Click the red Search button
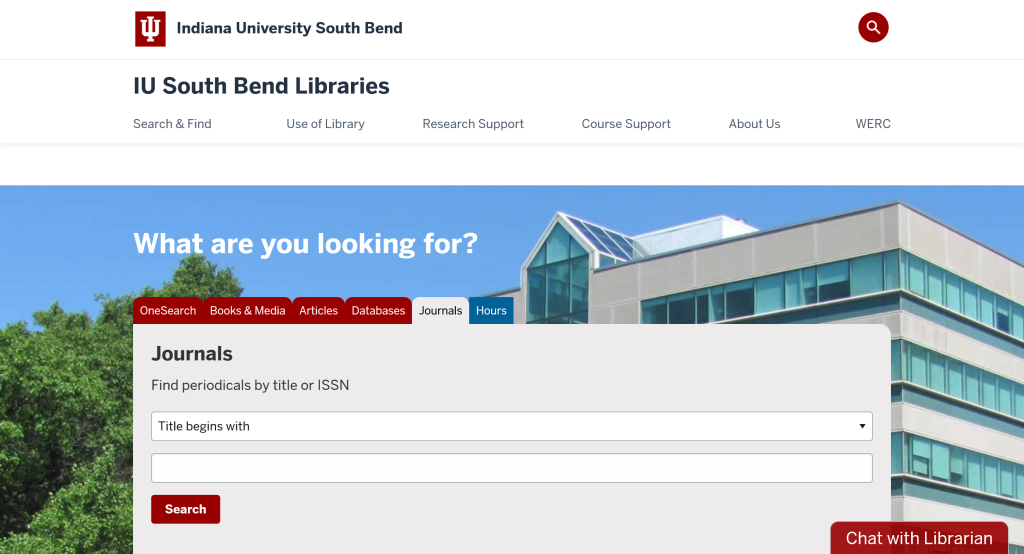This screenshot has width=1024, height=554. pos(185,509)
